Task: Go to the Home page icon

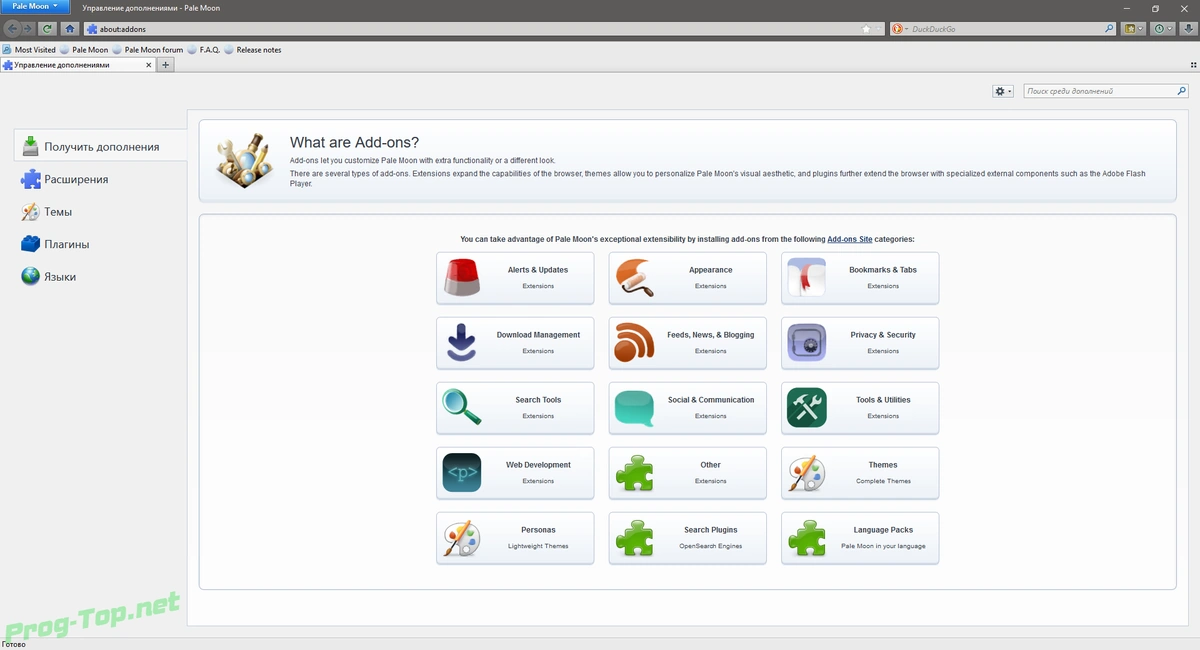Action: (x=69, y=29)
